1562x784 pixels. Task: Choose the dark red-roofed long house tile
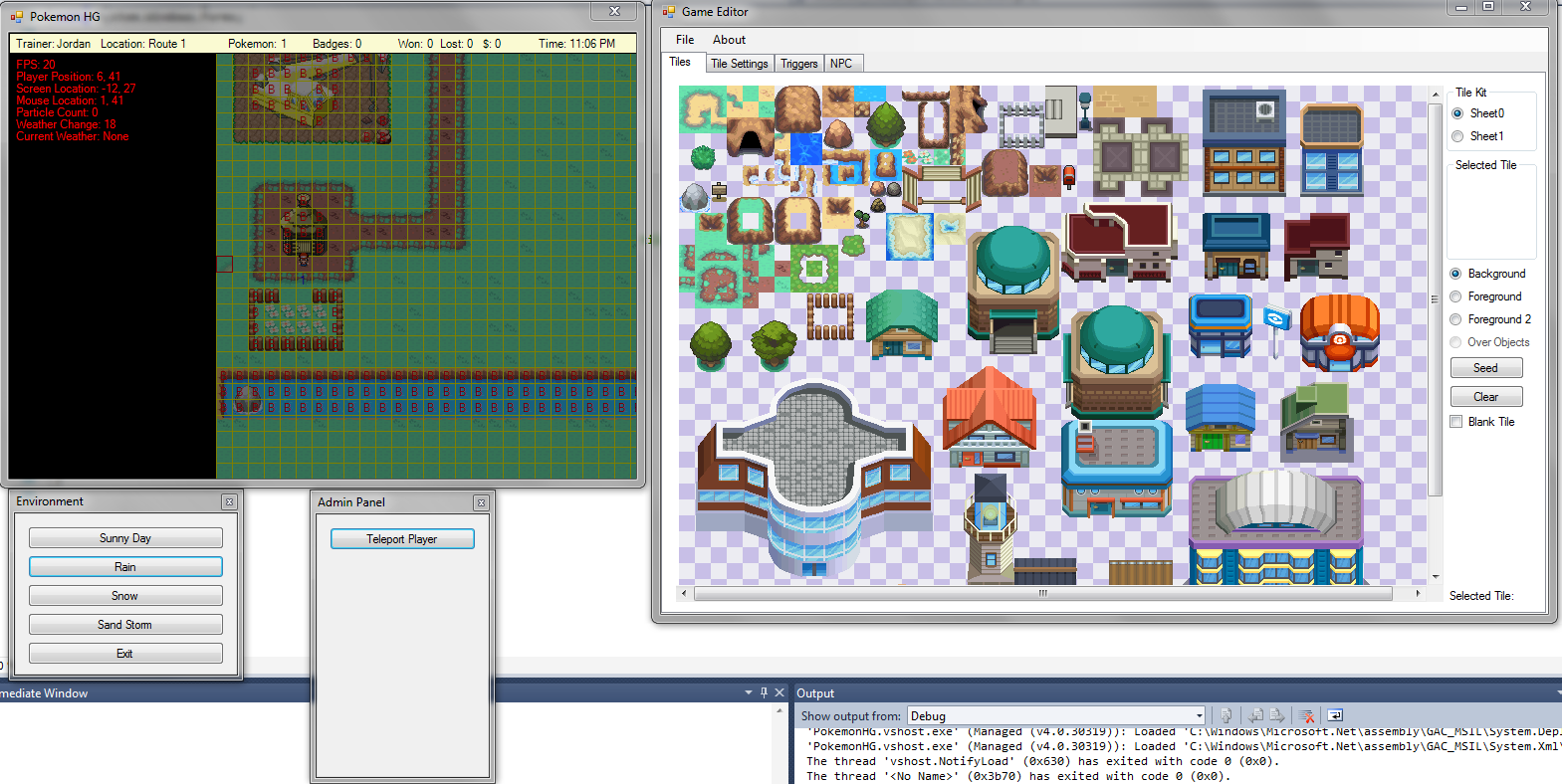click(x=1121, y=243)
